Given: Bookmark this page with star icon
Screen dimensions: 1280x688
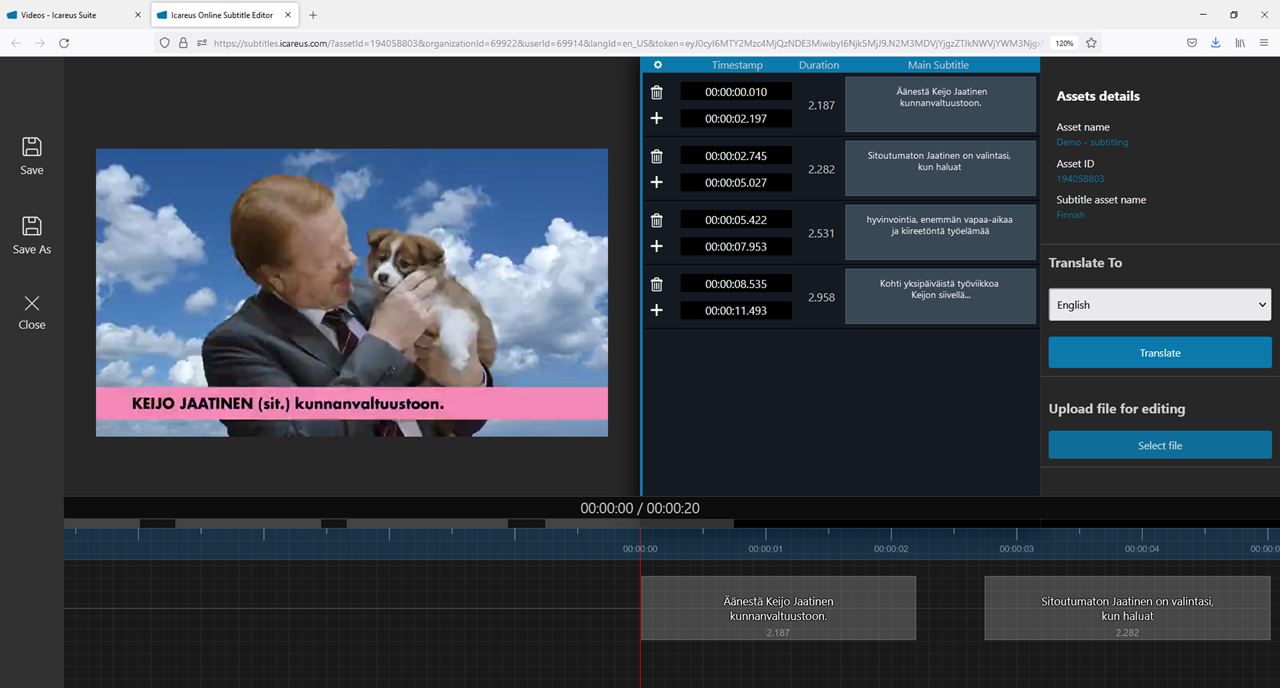Looking at the screenshot, I should coord(1091,43).
